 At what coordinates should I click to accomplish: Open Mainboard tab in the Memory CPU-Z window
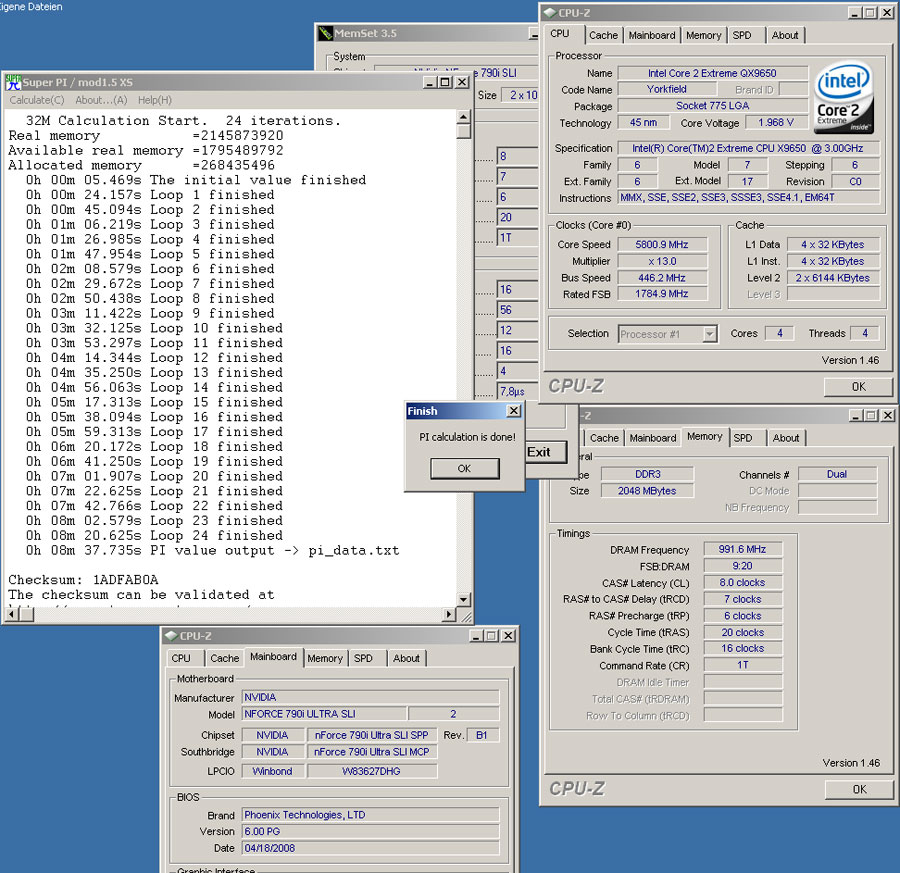click(653, 438)
